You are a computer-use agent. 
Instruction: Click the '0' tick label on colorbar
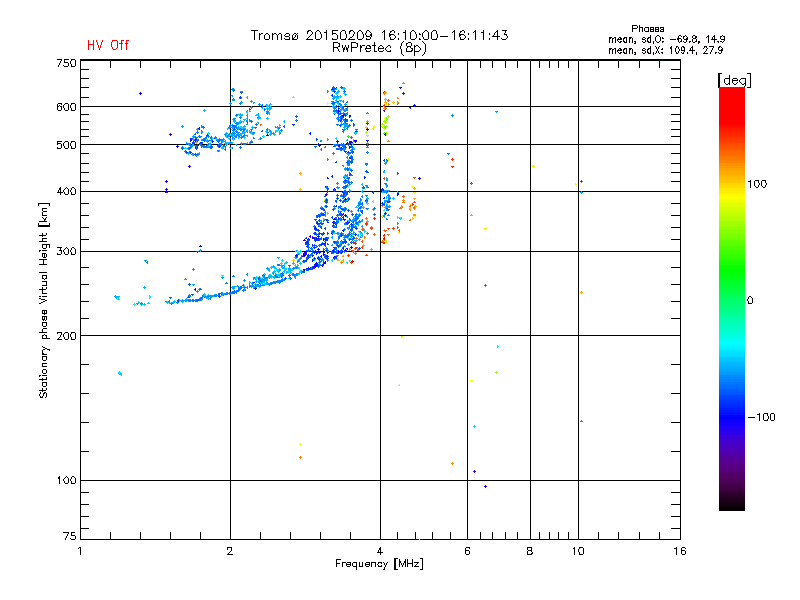750,301
